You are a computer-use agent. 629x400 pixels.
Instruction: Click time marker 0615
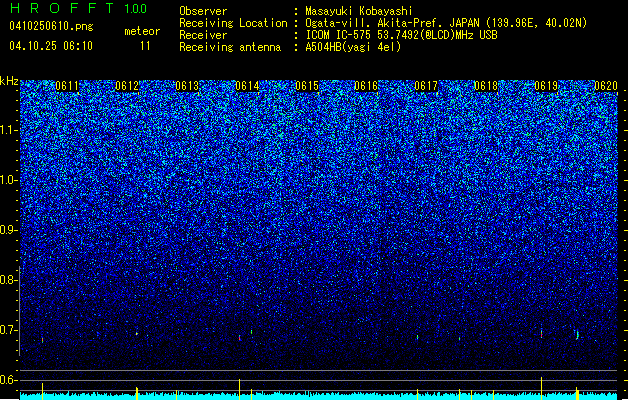click(x=307, y=86)
